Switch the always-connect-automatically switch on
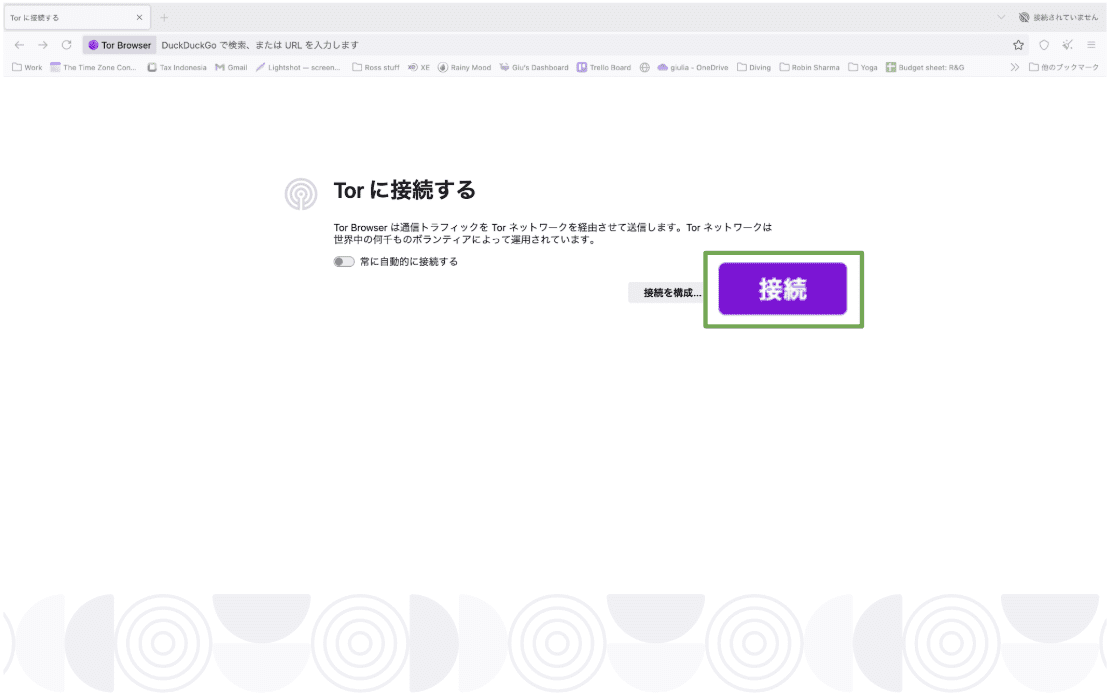The image size is (1108, 699). [343, 261]
